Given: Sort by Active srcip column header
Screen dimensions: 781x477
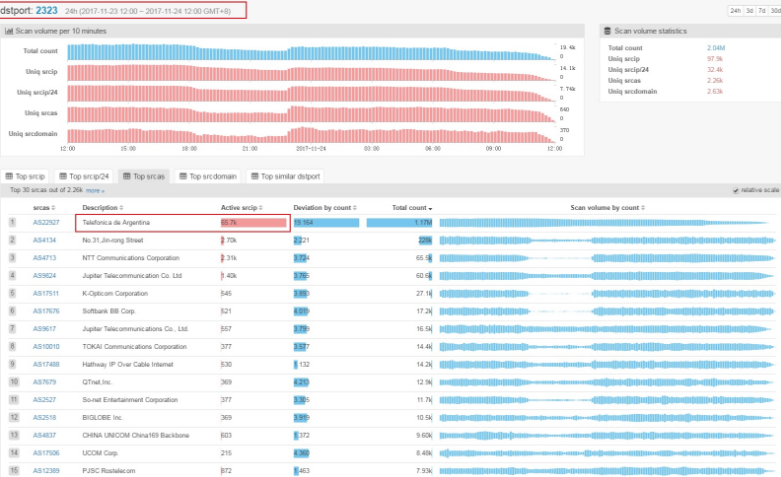Looking at the screenshot, I should click(x=240, y=208).
